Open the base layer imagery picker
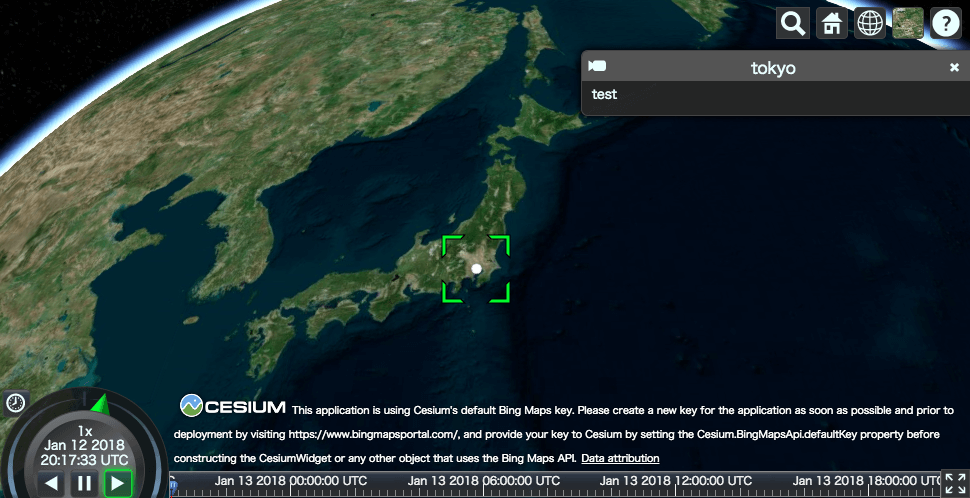Viewport: 970px width, 498px height. 908,24
